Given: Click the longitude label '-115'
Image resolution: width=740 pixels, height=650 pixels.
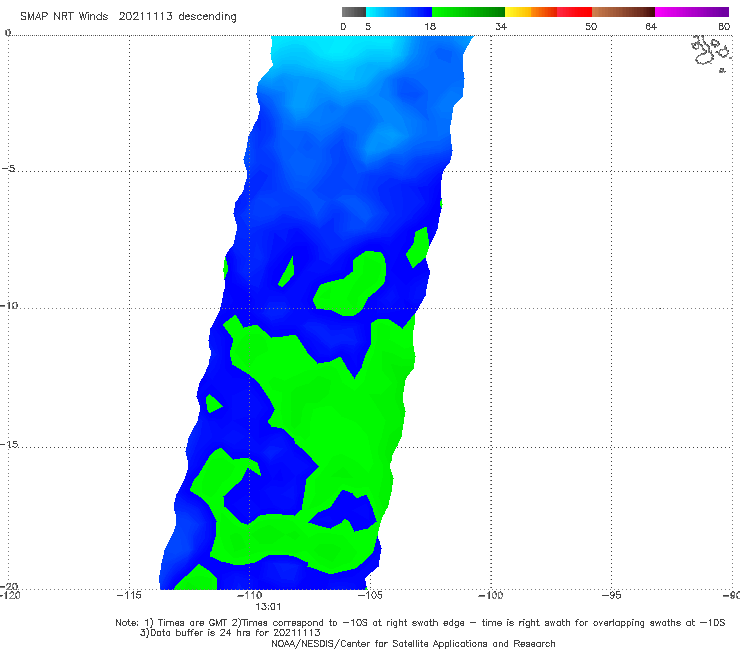Looking at the screenshot, I should click(129, 595).
